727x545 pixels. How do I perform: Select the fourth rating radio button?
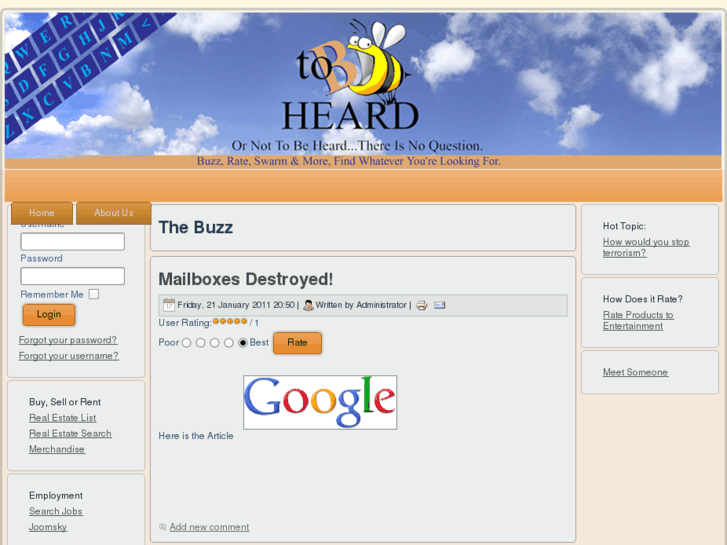tap(229, 343)
